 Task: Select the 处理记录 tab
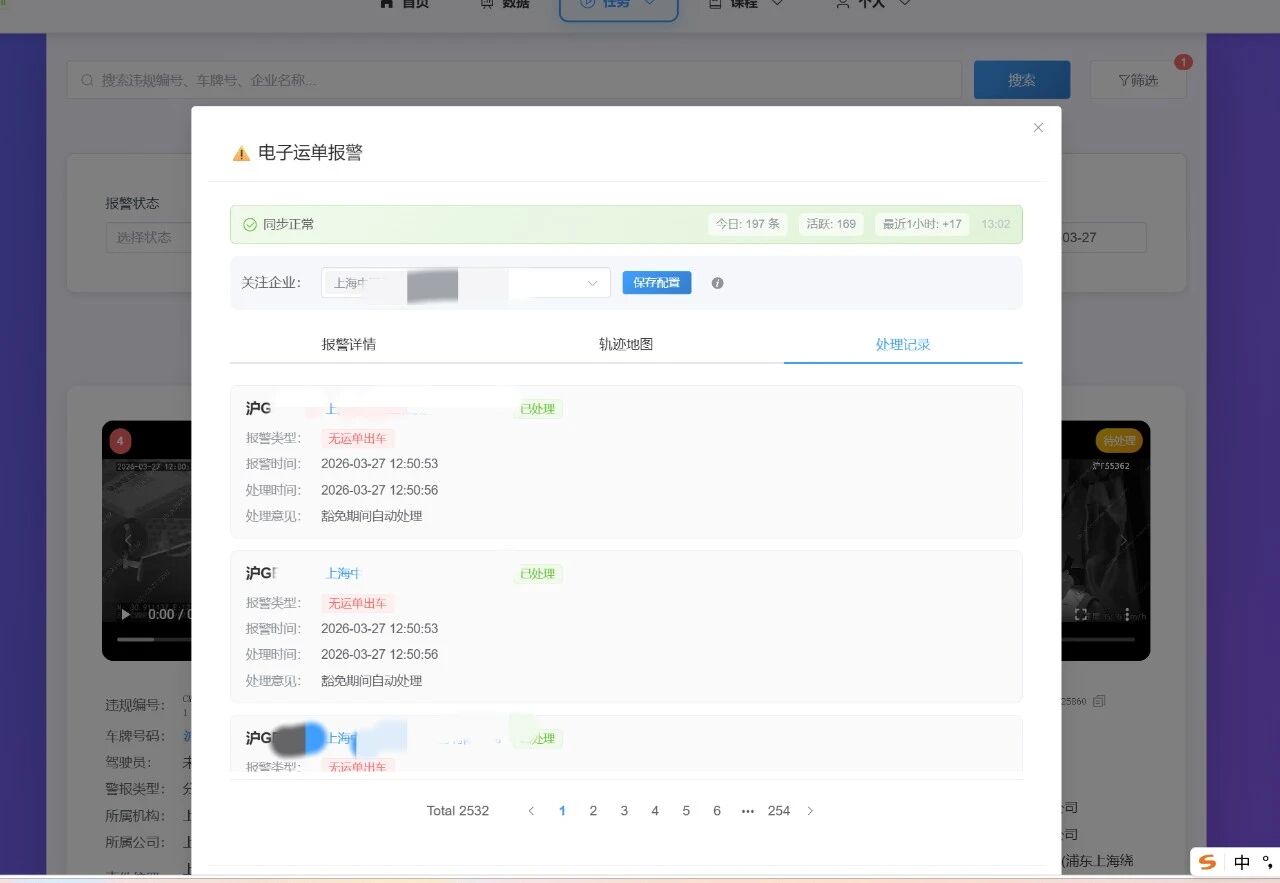[x=903, y=344]
